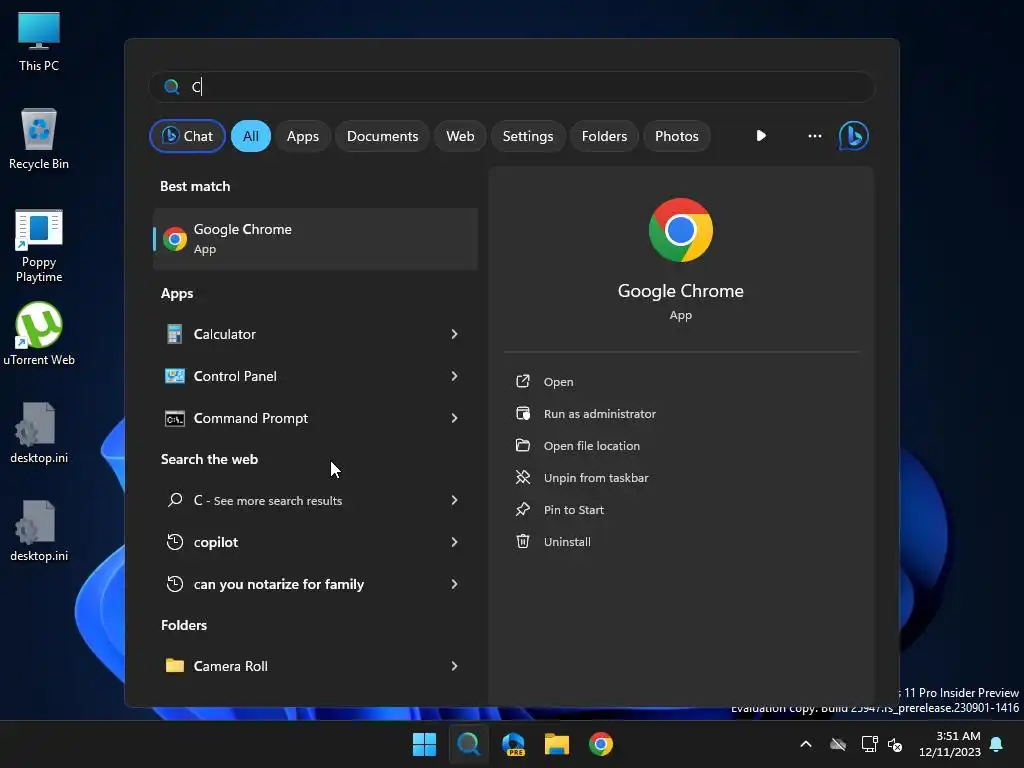This screenshot has height=768, width=1024.
Task: Expand 'C - See more search results' chevron
Action: pyautogui.click(x=455, y=500)
